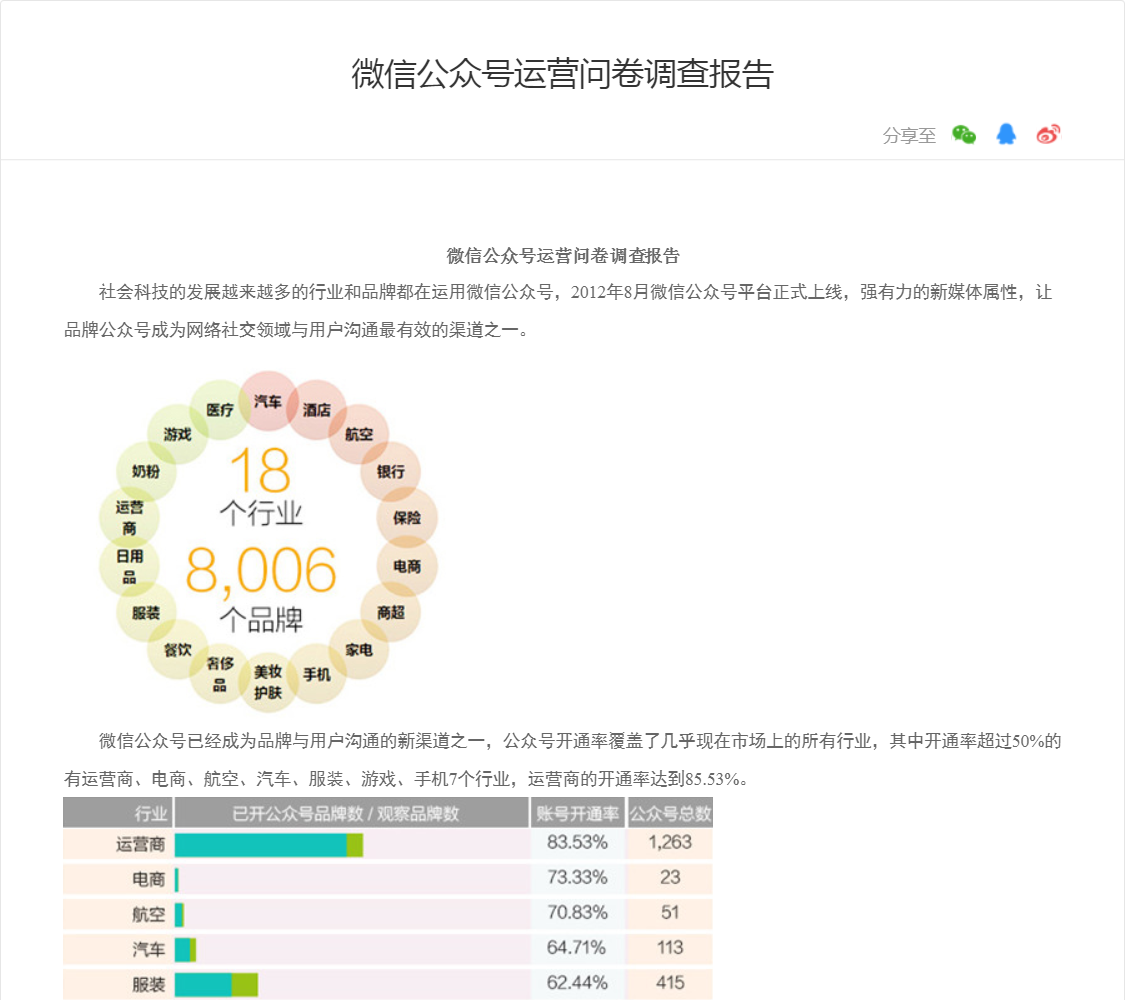Viewport: 1125px width, 1000px height.
Task: Click the teal bar in the 运营商 row
Action: (261, 845)
